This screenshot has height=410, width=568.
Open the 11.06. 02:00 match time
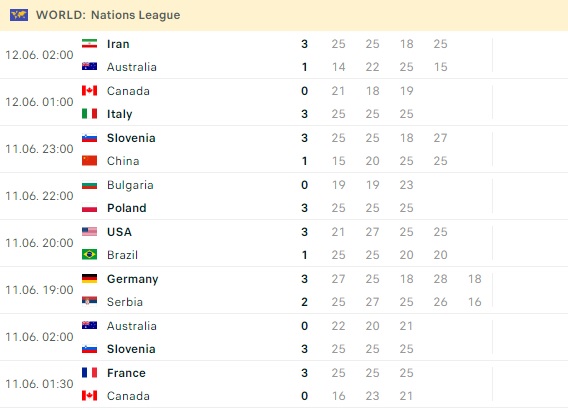[x=39, y=337]
